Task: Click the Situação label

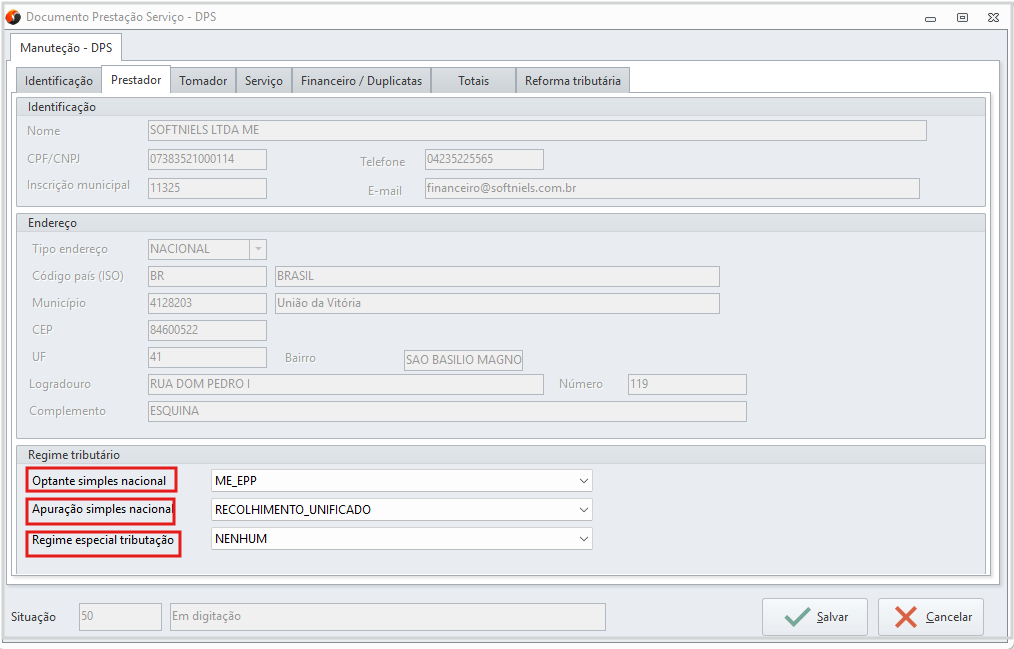Action: click(x=34, y=617)
